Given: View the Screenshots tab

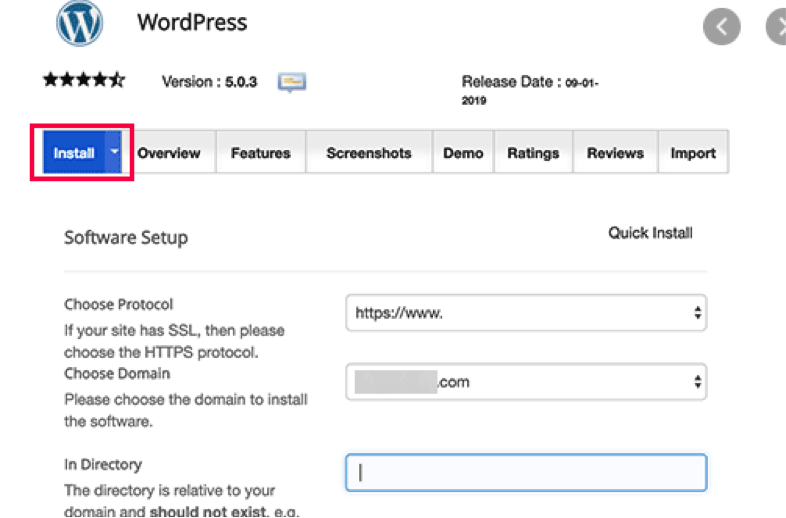Looking at the screenshot, I should 369,153.
